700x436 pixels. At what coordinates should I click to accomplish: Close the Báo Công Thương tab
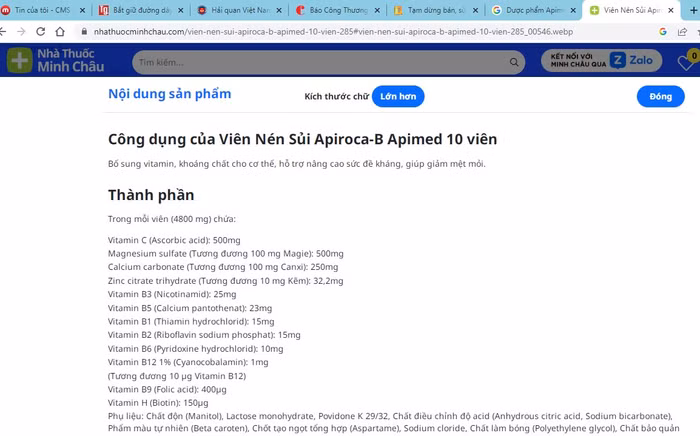point(377,10)
